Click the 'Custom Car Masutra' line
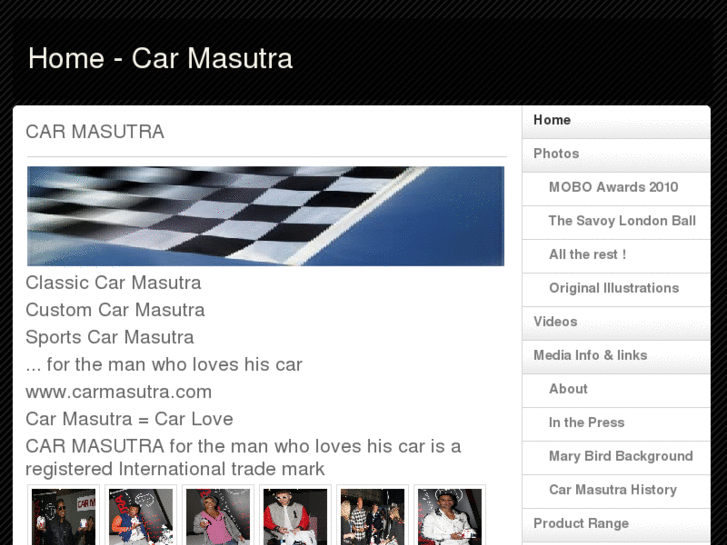Viewport: 727px width, 545px height. click(115, 310)
